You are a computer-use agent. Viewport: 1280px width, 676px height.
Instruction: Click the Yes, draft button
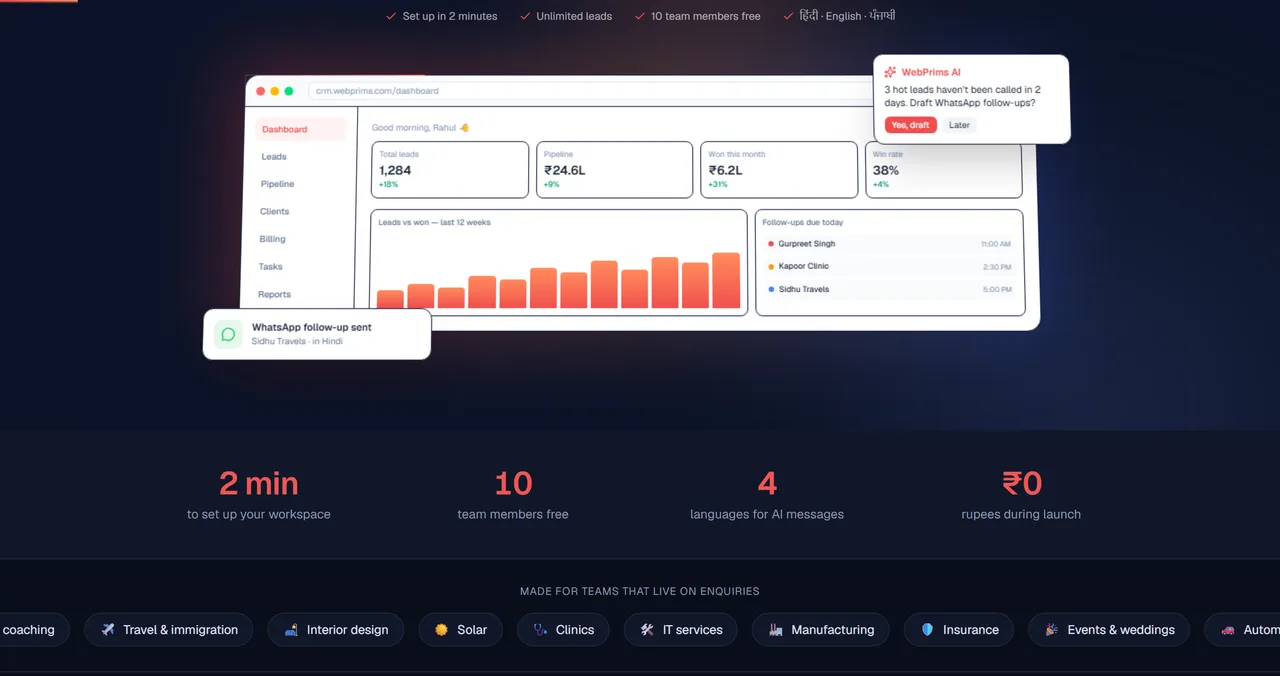click(x=910, y=125)
